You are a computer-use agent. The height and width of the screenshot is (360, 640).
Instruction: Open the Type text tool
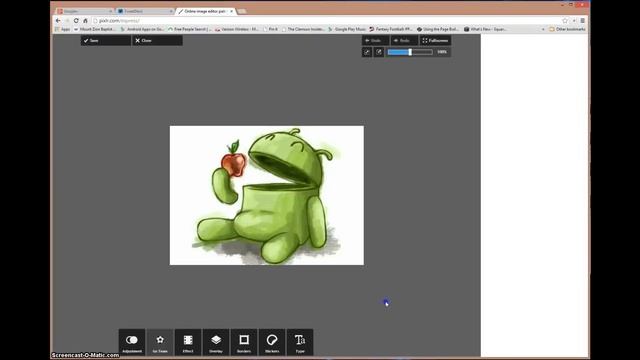click(x=300, y=342)
